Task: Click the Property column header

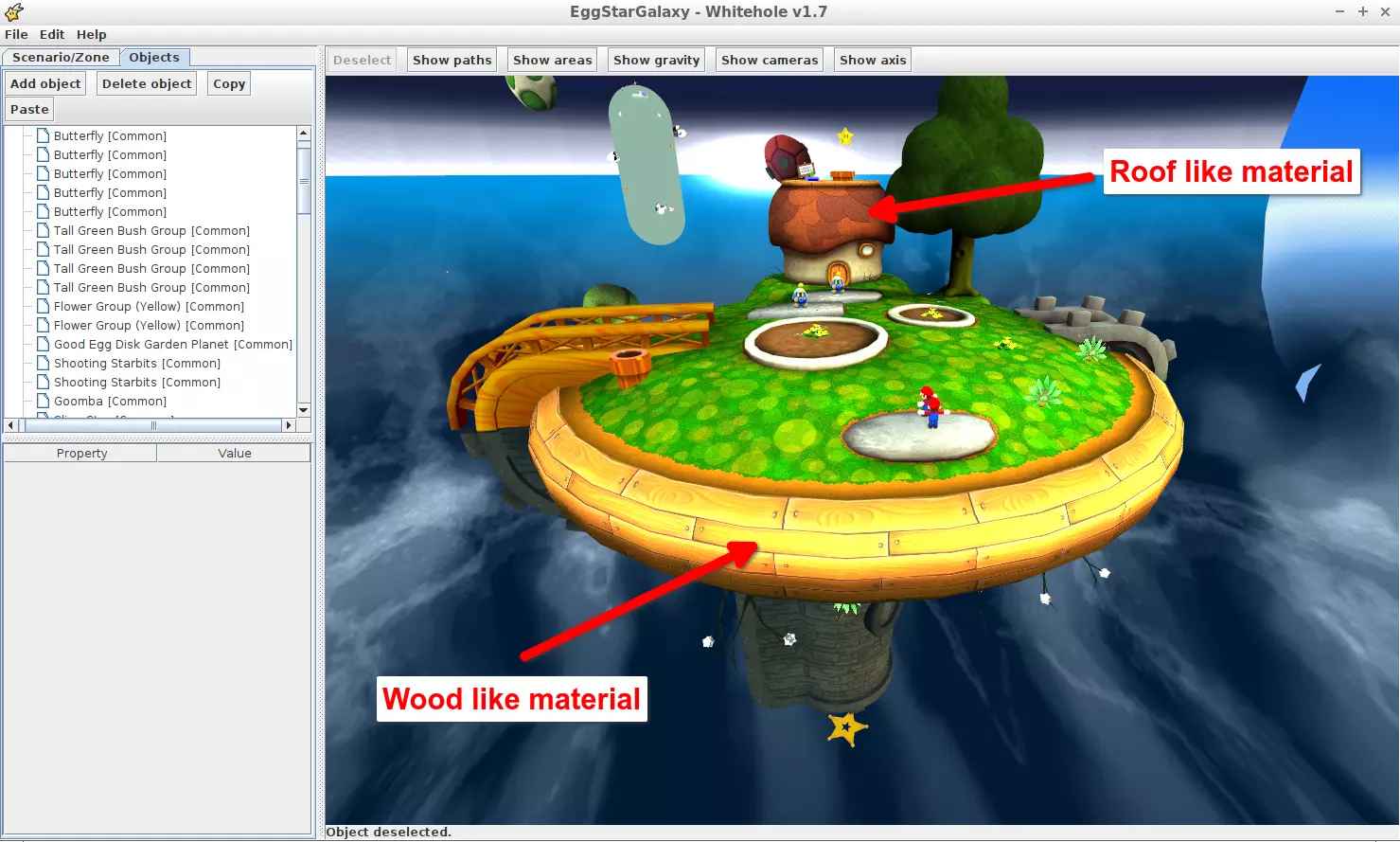Action: 81,454
